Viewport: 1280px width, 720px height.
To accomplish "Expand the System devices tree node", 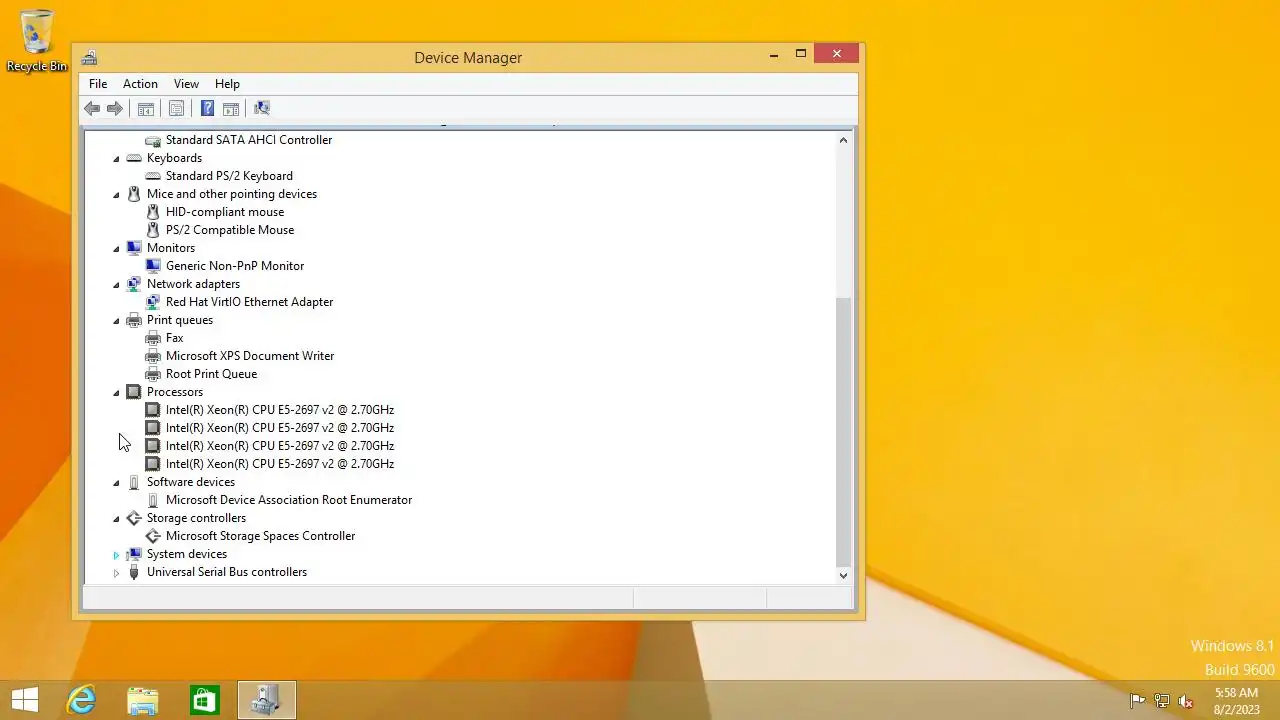I will 116,554.
